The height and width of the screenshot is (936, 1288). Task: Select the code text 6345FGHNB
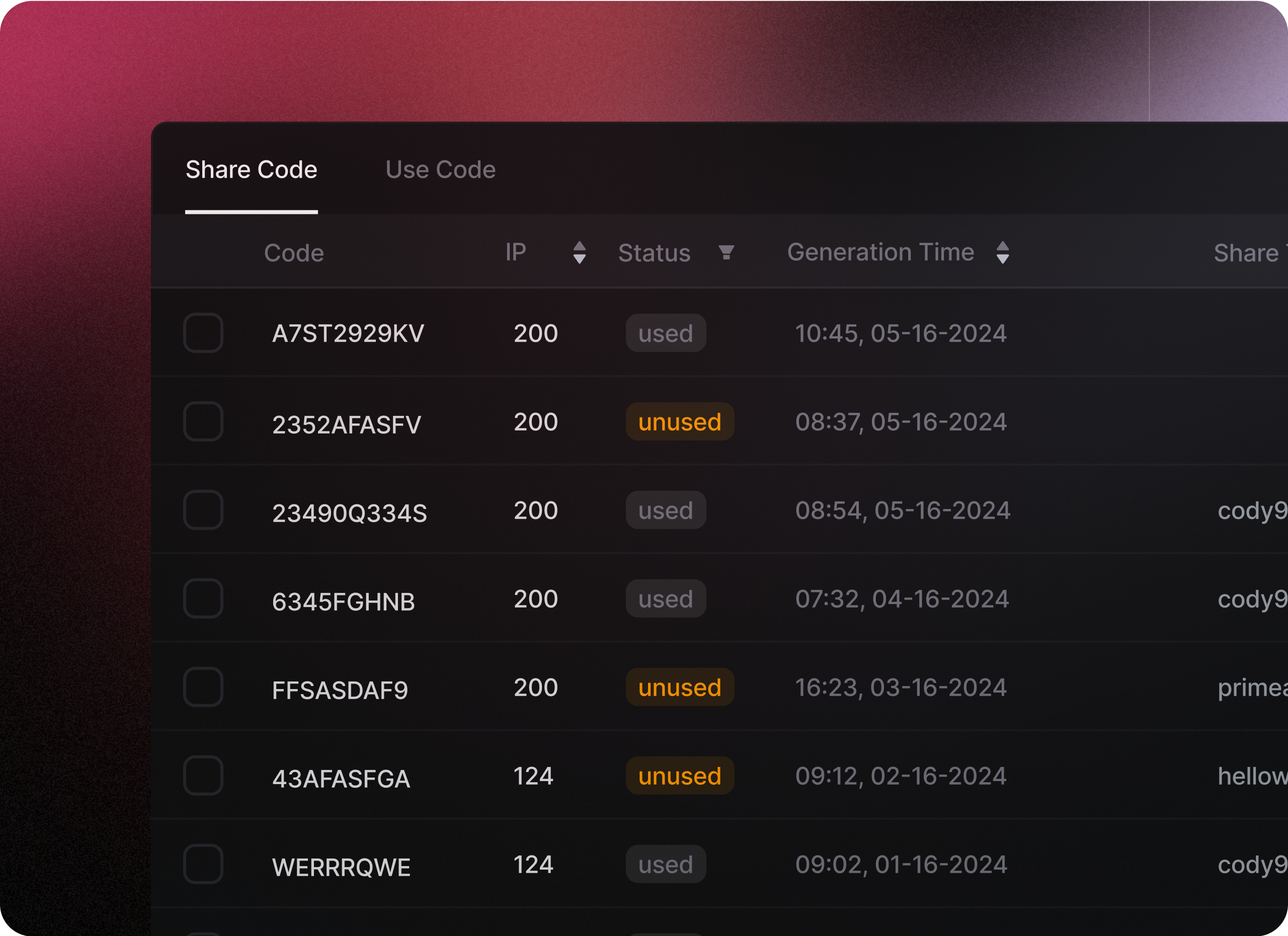(x=343, y=601)
